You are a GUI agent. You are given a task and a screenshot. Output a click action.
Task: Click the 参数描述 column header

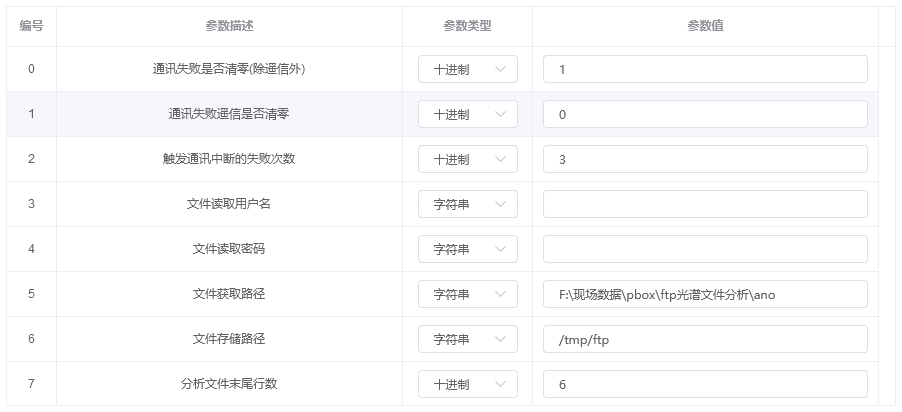pyautogui.click(x=229, y=26)
